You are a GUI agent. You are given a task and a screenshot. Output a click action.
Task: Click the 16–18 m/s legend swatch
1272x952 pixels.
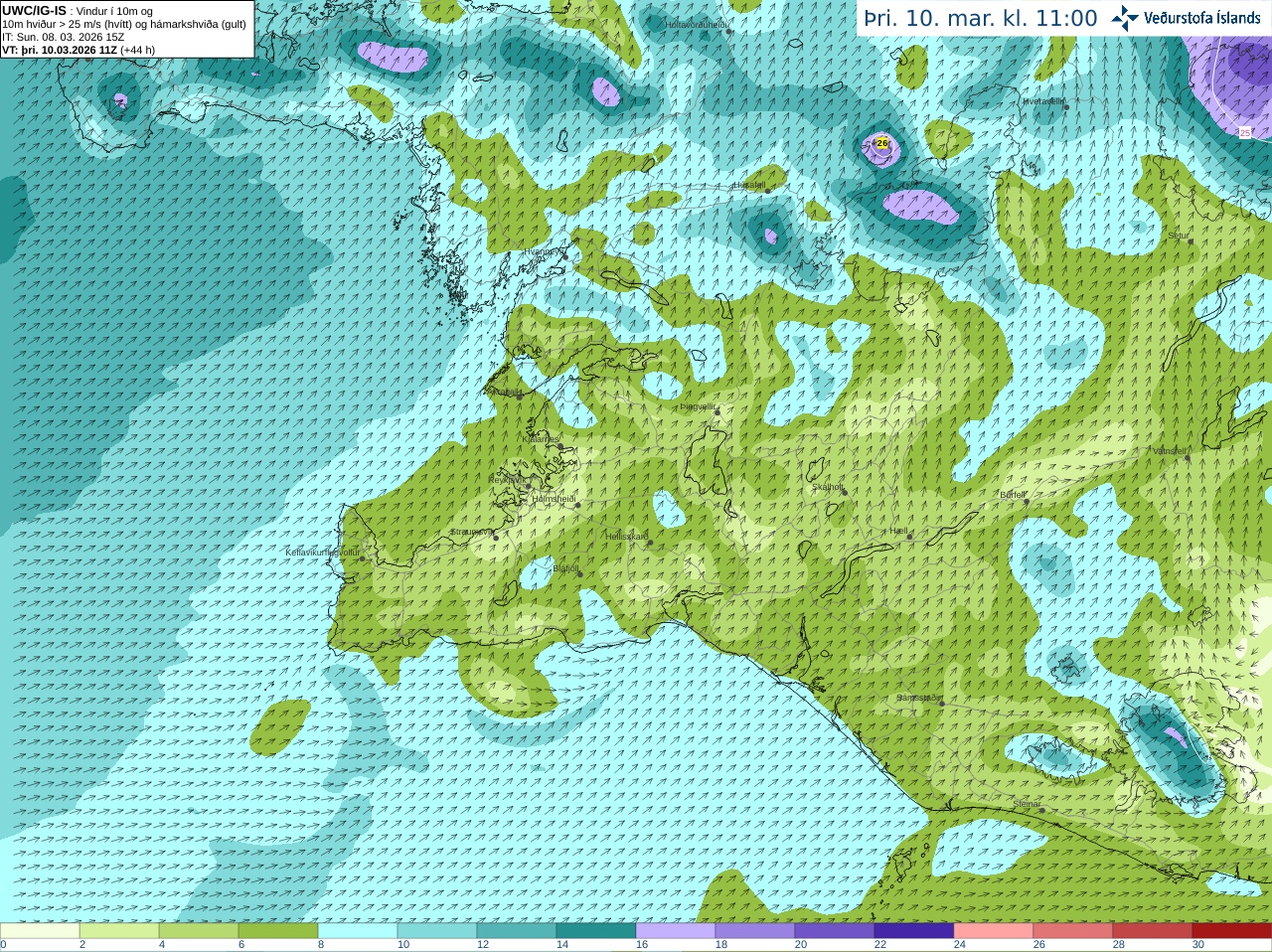point(676,931)
